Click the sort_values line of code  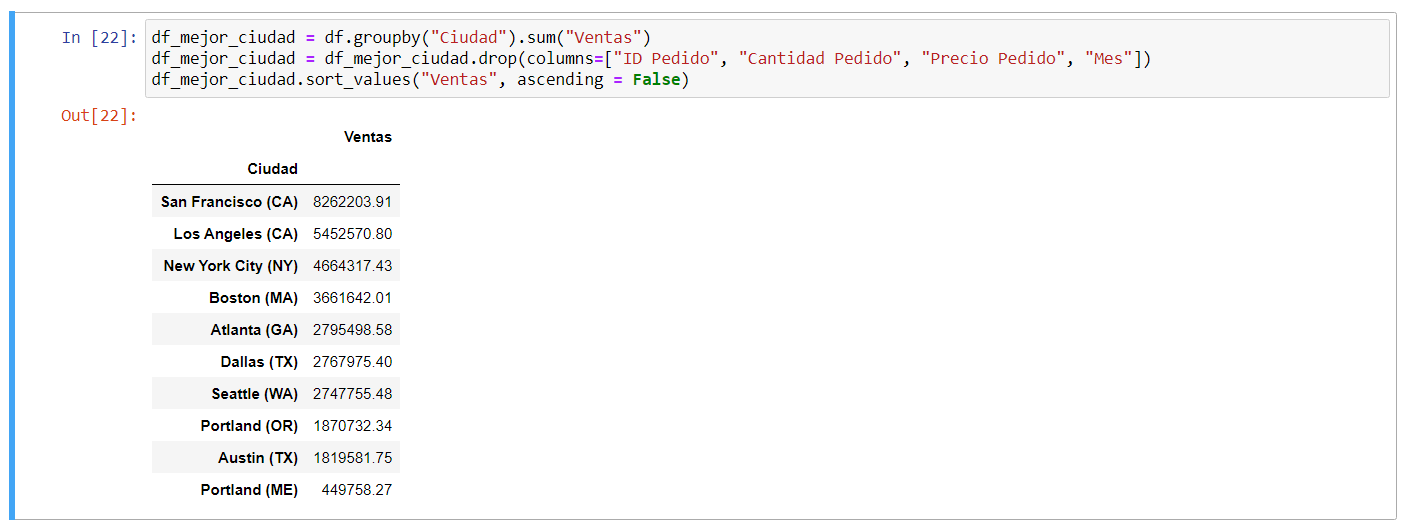tap(420, 80)
